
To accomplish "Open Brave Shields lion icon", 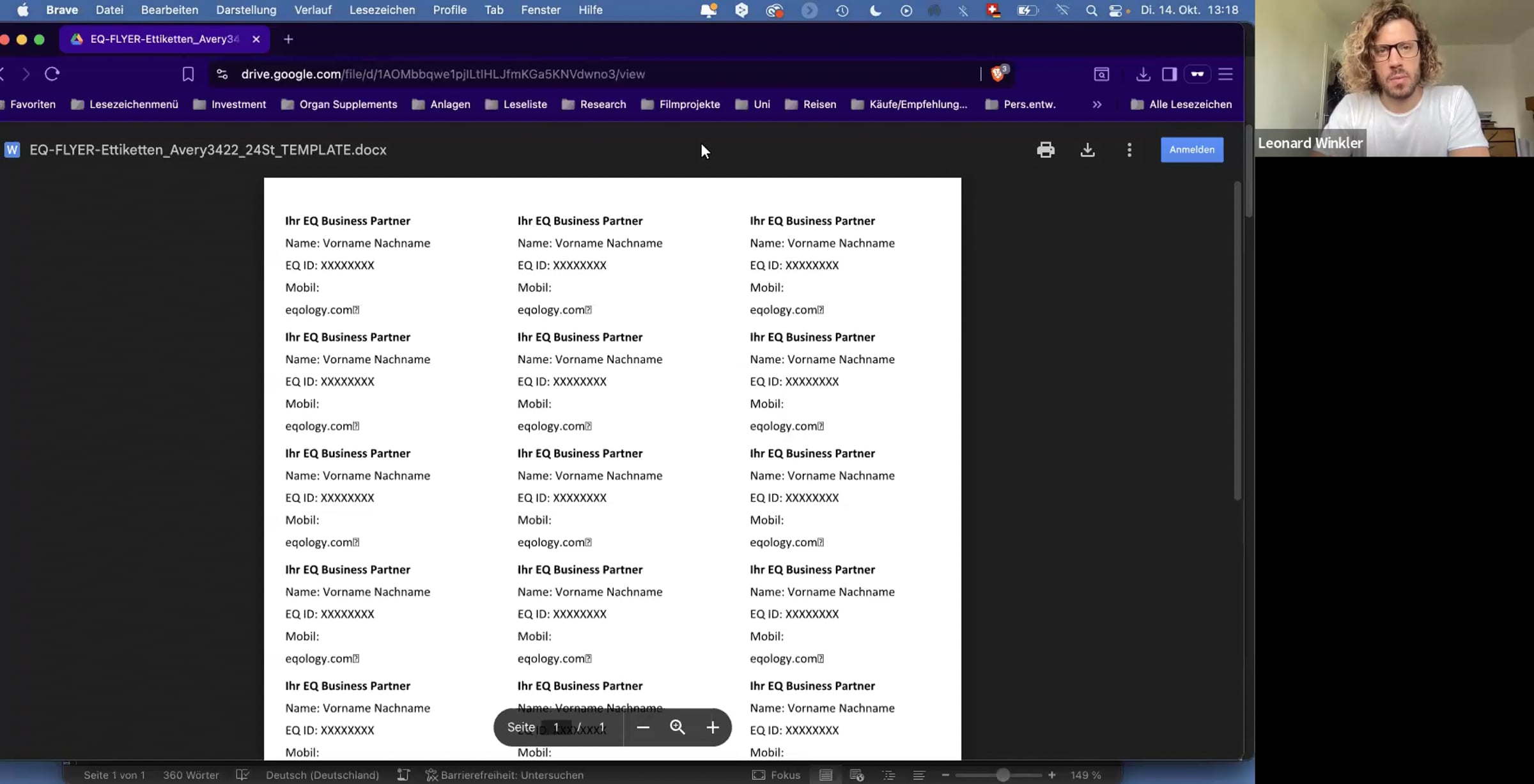I will [997, 74].
